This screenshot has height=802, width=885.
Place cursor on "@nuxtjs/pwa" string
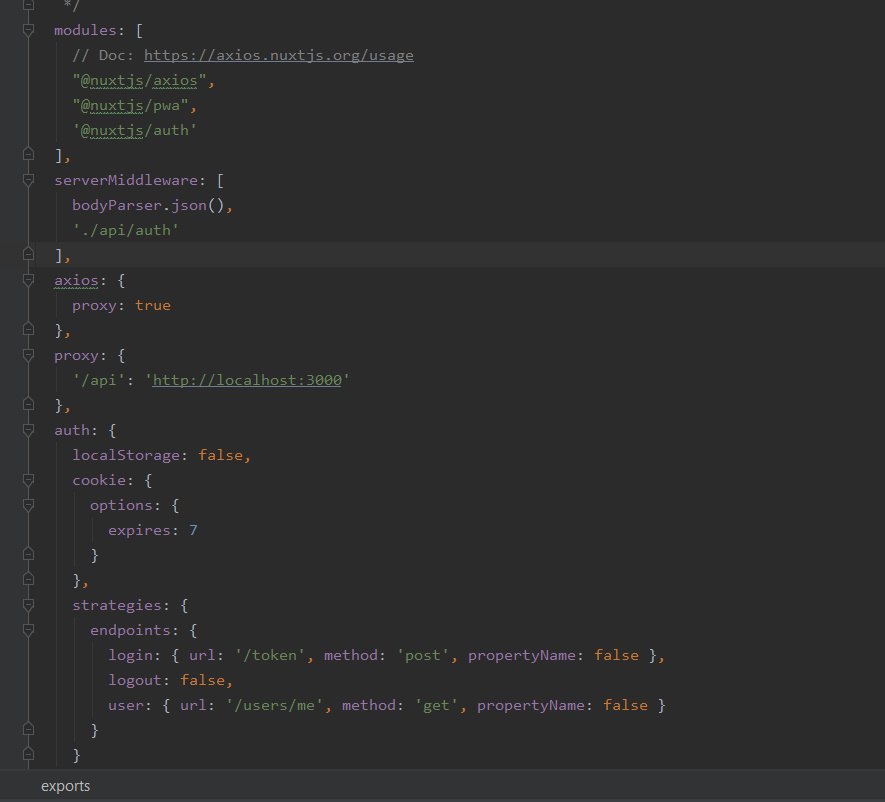130,106
